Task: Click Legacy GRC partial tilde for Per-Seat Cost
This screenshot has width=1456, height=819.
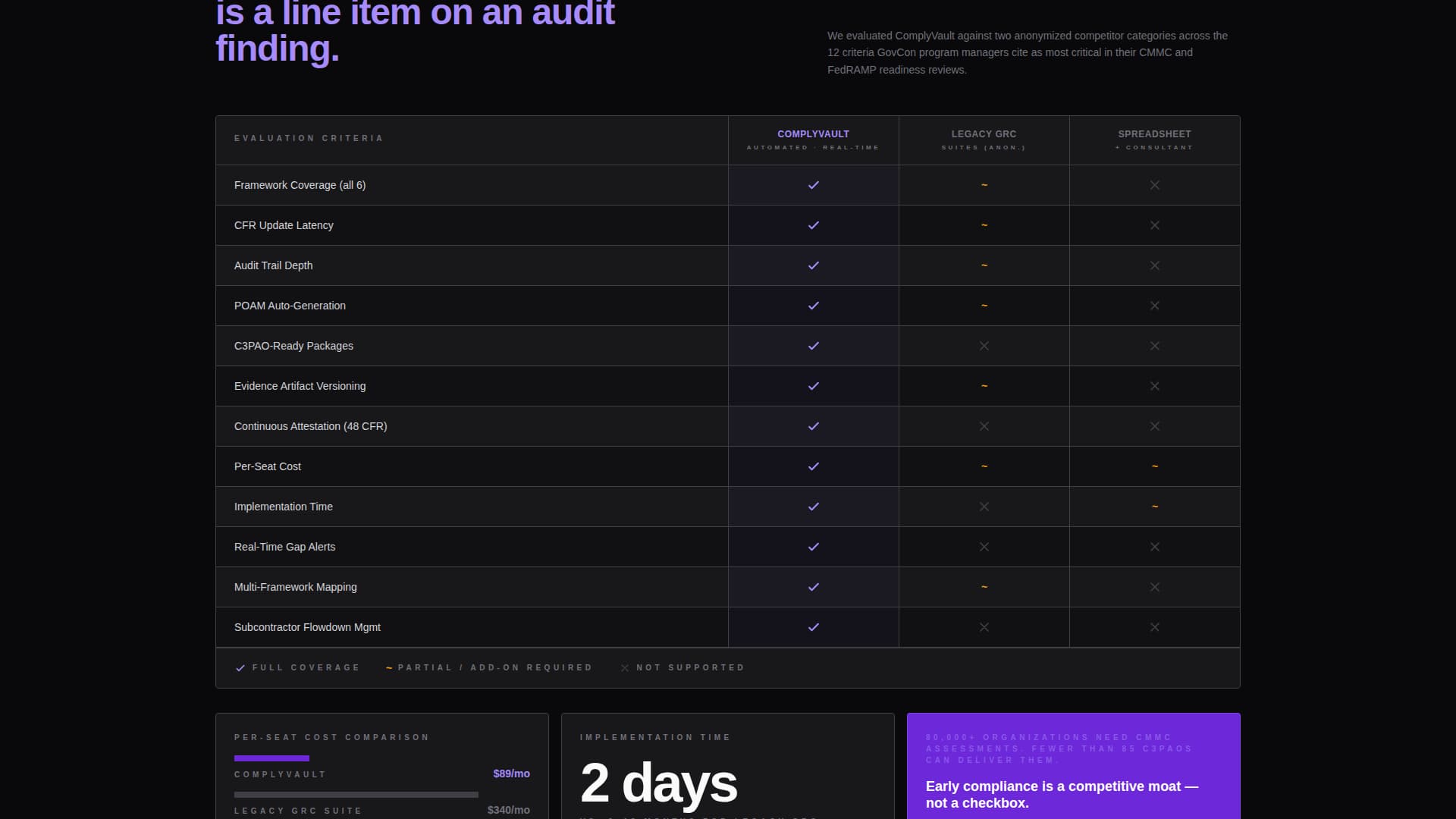Action: pos(984,466)
